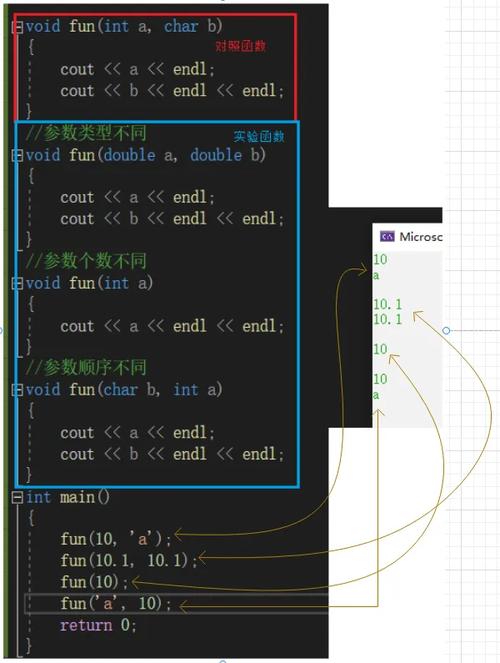Screen dimensions: 500x663
Task: Click the console window icon beside Microsc
Action: point(387,236)
